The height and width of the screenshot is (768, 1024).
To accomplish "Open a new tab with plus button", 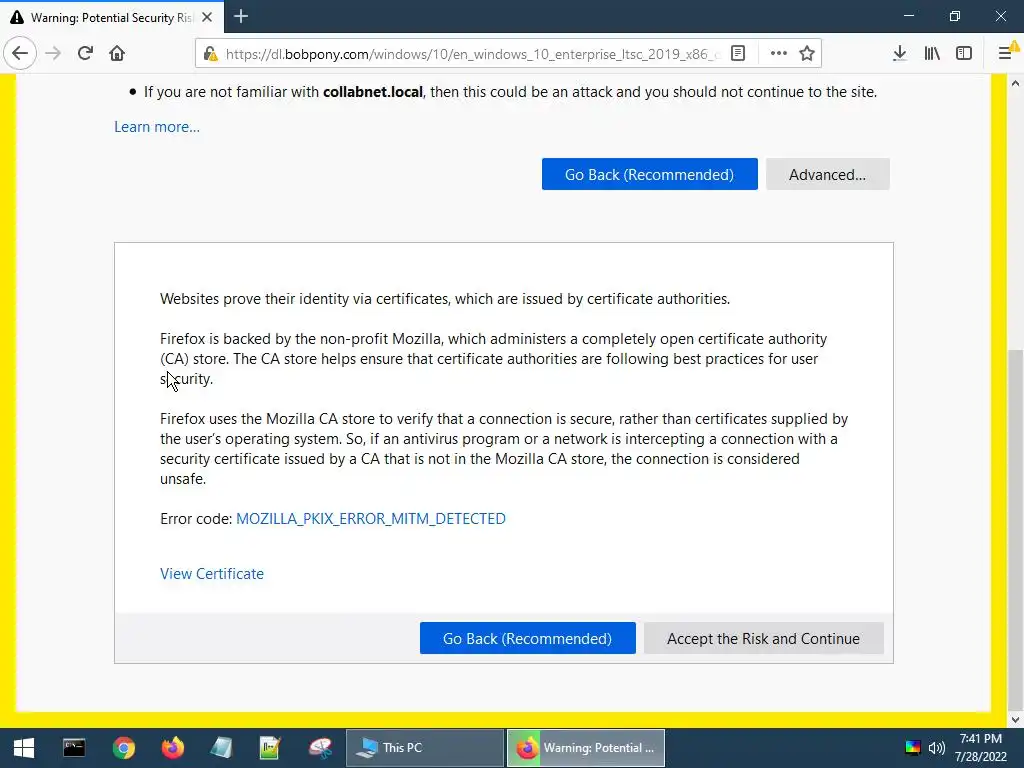I will tap(241, 16).
